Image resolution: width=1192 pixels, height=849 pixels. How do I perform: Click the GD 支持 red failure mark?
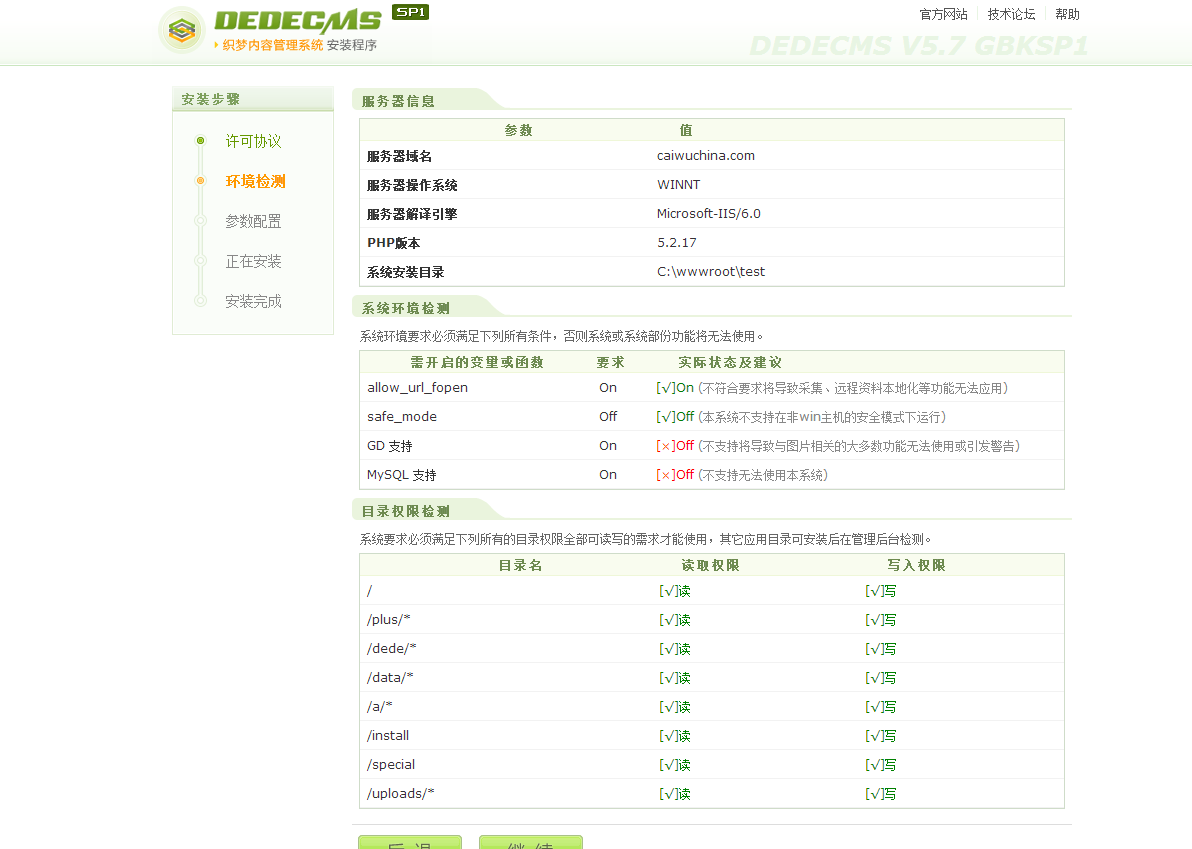tap(666, 446)
